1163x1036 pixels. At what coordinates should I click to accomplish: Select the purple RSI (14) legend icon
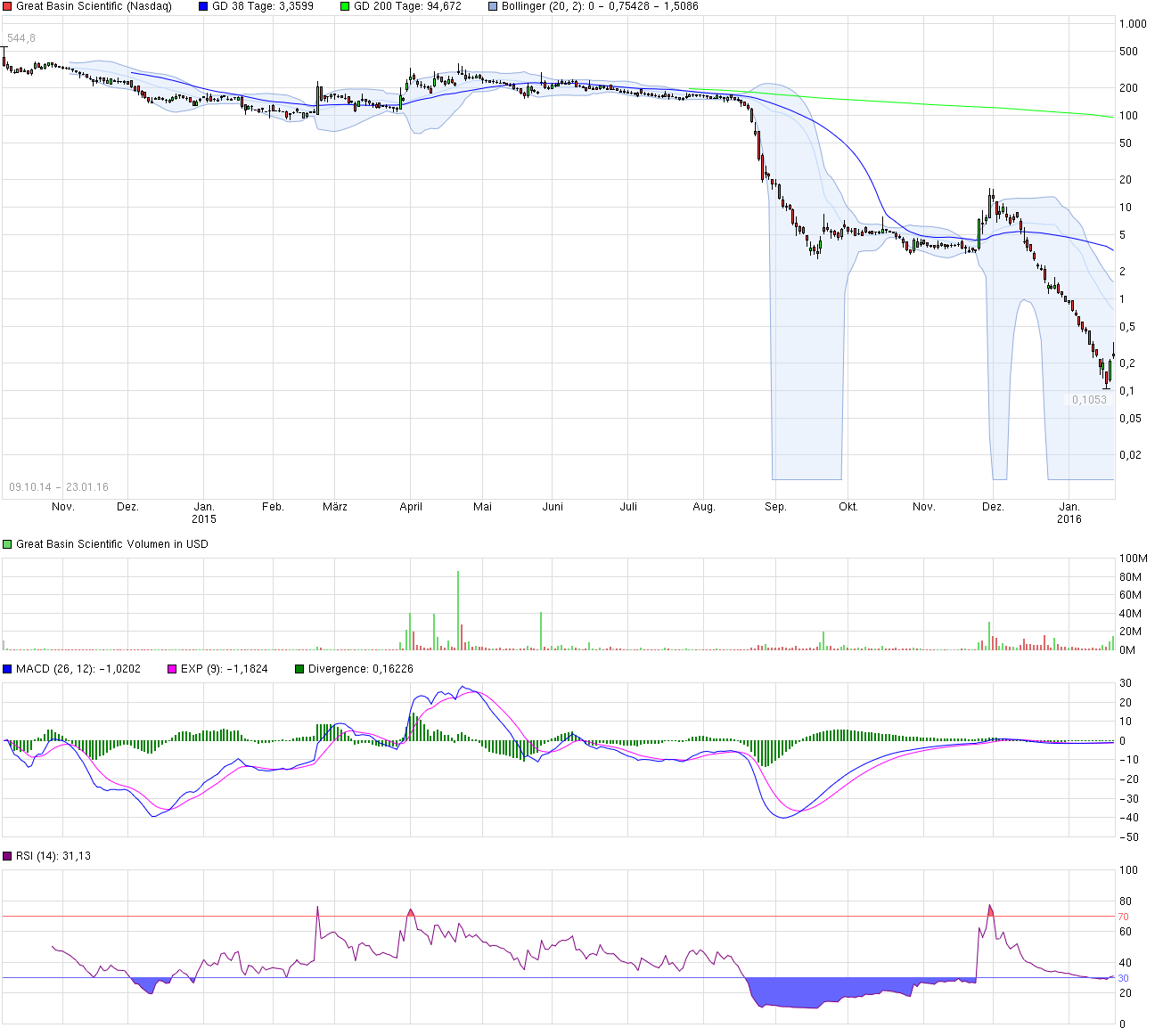[7, 854]
